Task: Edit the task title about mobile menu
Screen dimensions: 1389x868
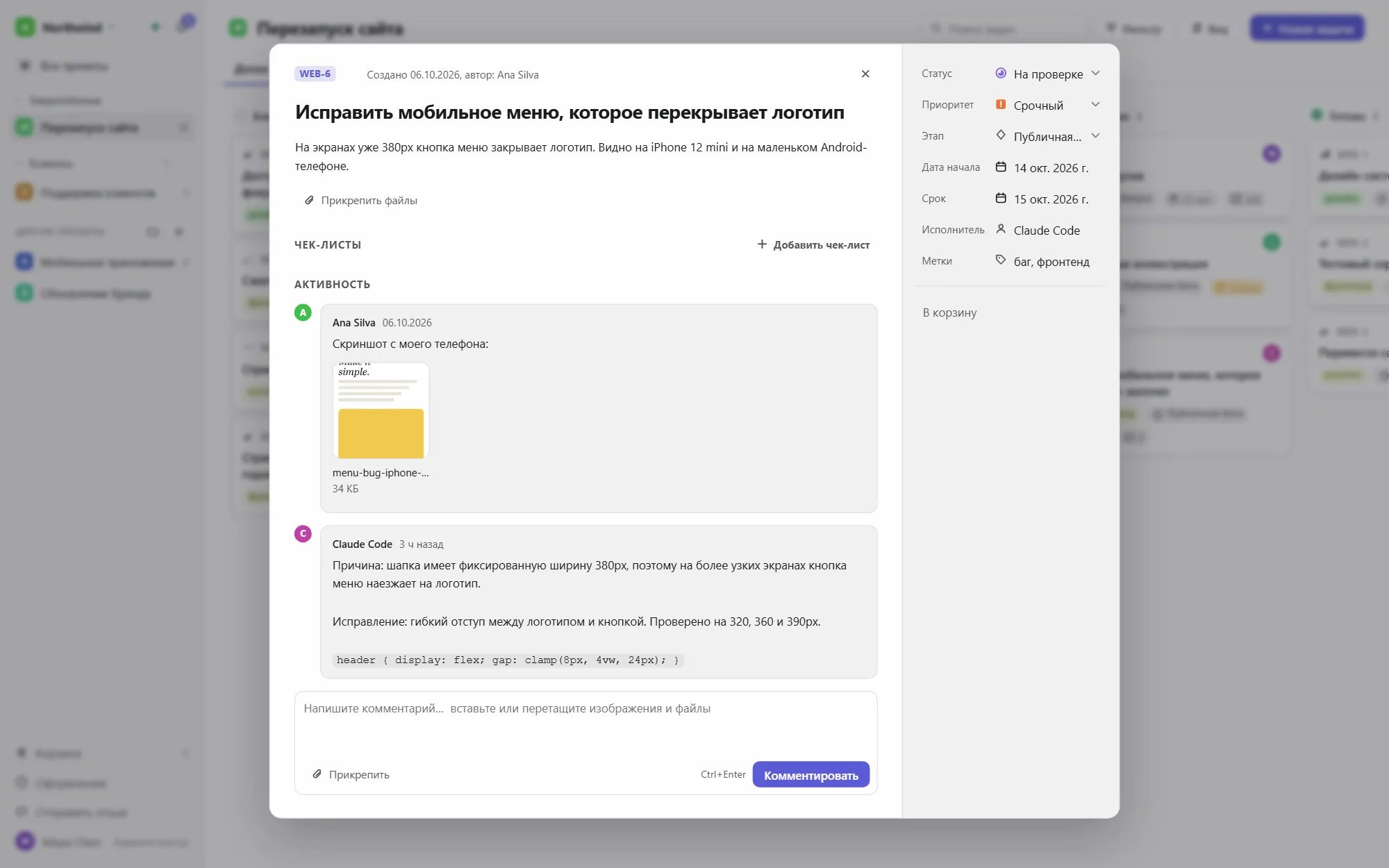Action: coord(569,112)
